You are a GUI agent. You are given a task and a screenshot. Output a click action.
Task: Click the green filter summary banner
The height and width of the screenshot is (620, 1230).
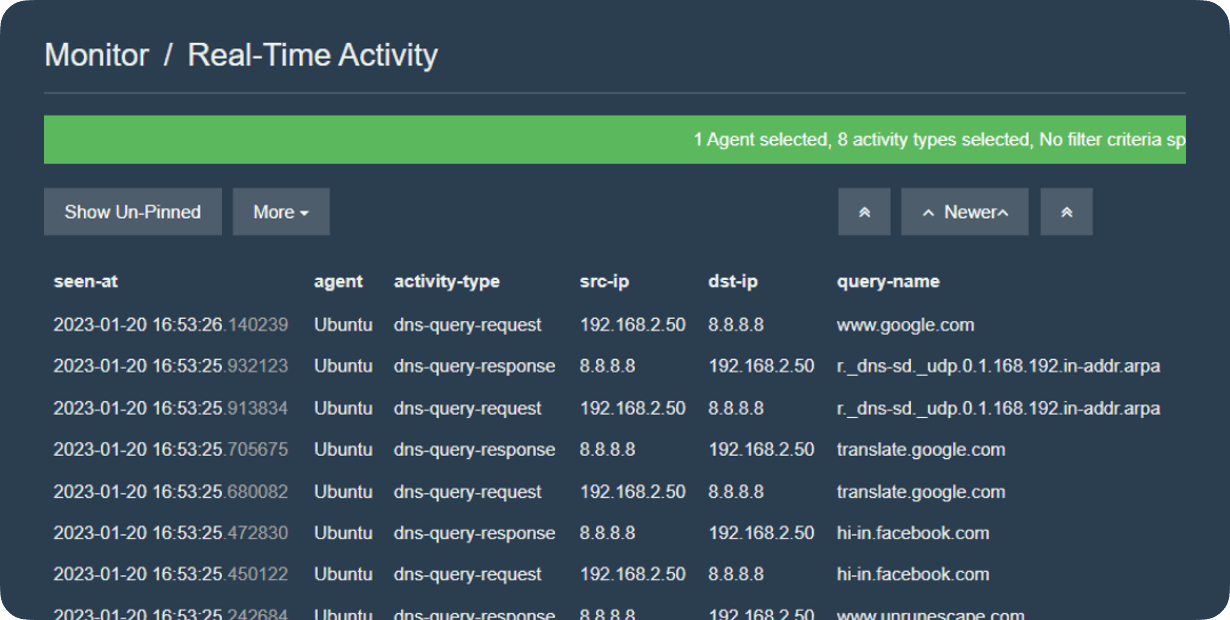click(x=615, y=140)
